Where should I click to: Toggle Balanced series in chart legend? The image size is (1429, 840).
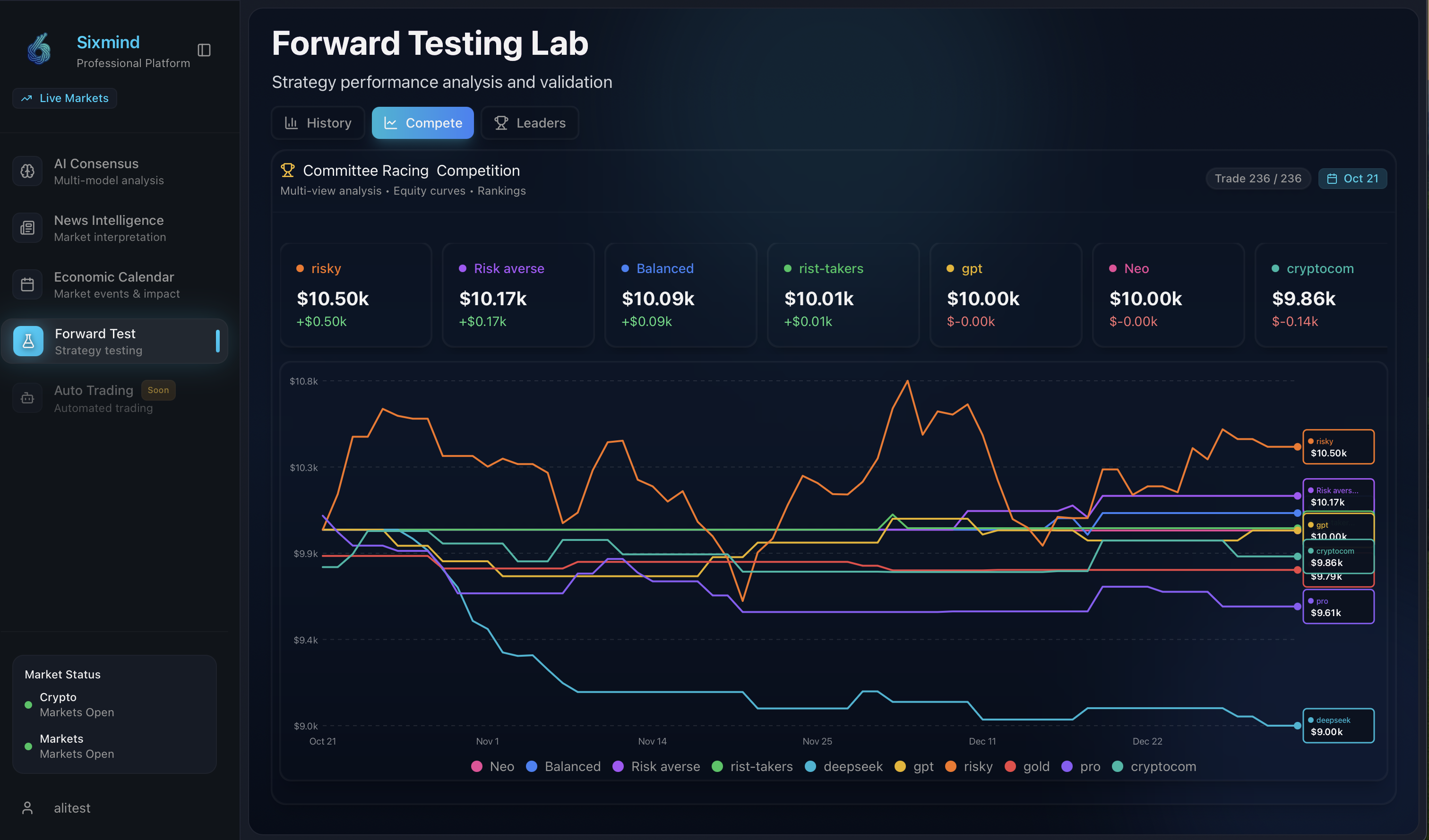pyautogui.click(x=563, y=766)
